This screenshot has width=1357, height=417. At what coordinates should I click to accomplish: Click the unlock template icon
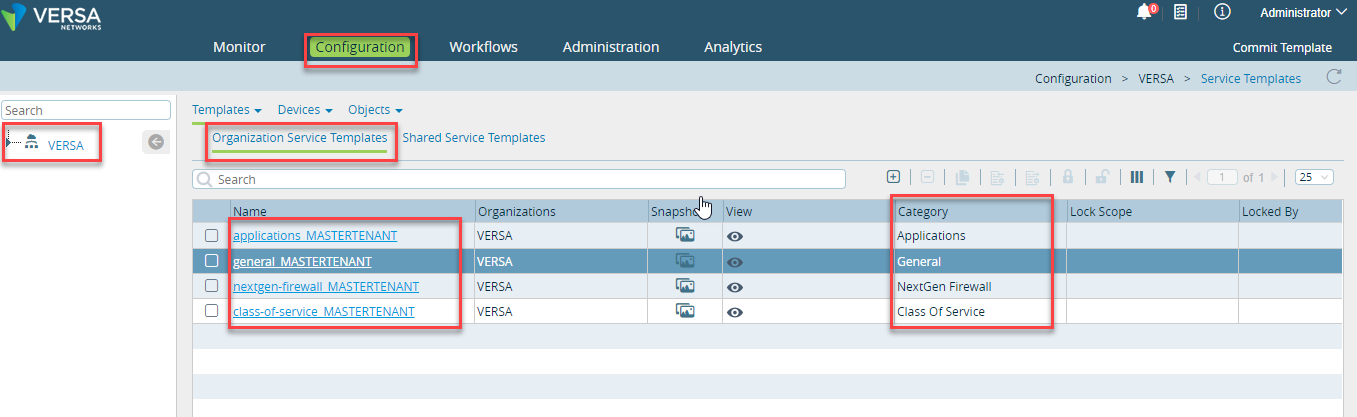pyautogui.click(x=1102, y=177)
